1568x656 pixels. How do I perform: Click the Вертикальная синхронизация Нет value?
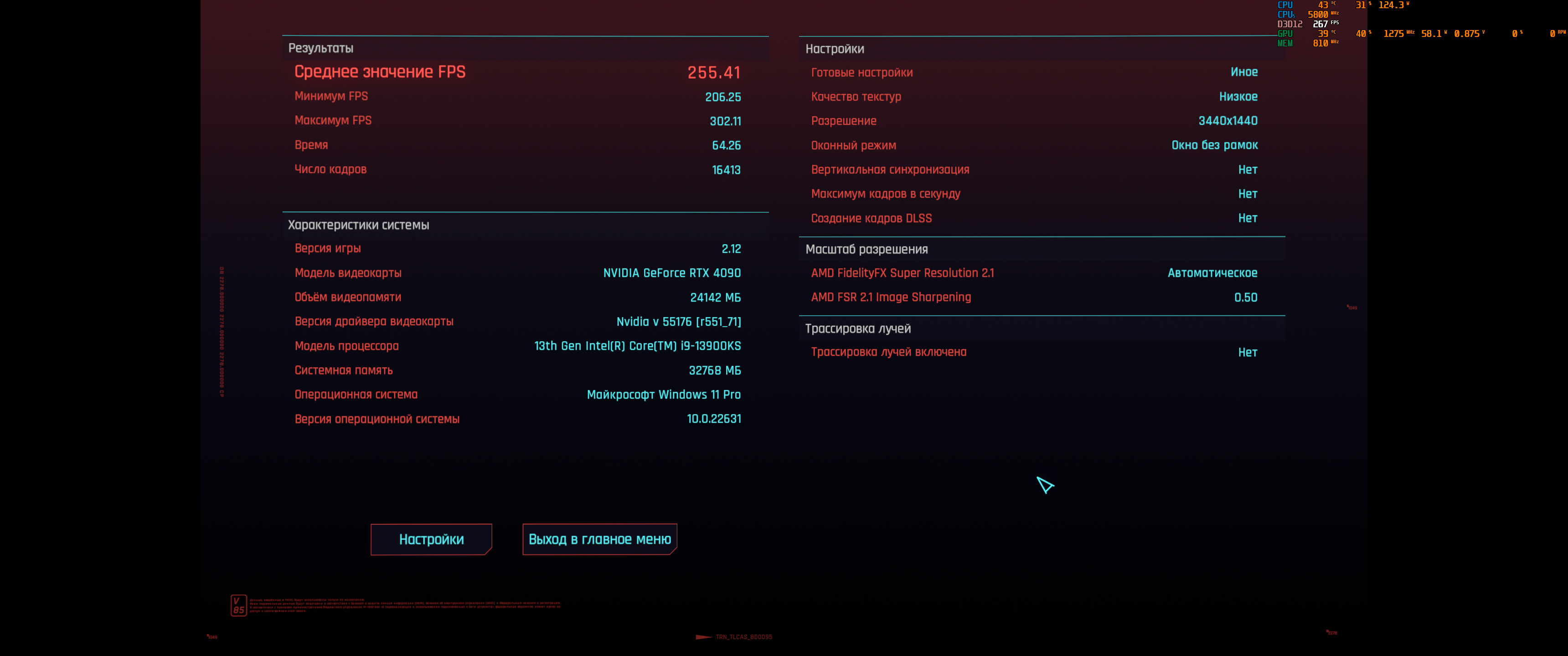tap(1247, 170)
